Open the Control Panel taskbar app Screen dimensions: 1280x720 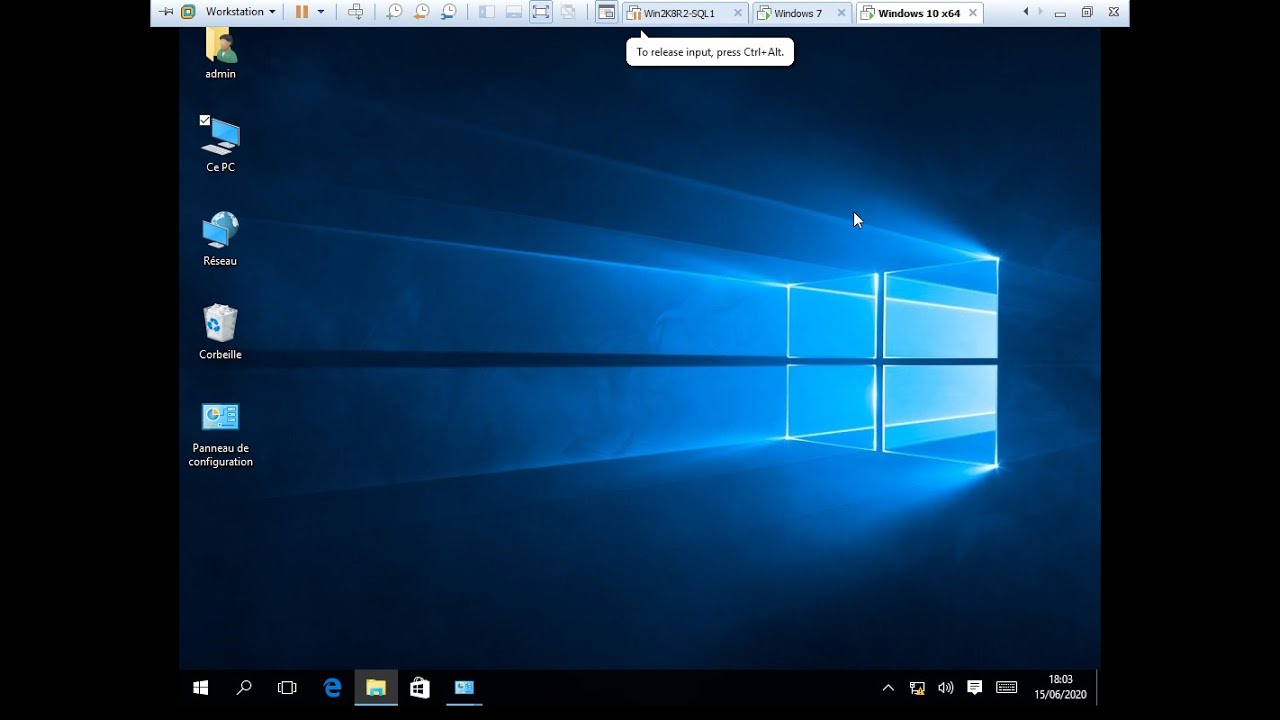point(464,688)
